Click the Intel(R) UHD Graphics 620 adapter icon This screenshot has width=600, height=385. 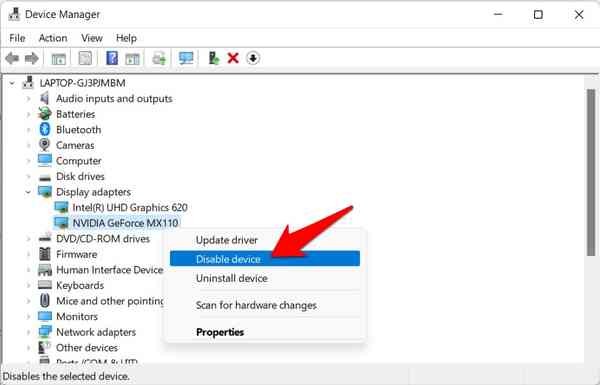point(61,207)
